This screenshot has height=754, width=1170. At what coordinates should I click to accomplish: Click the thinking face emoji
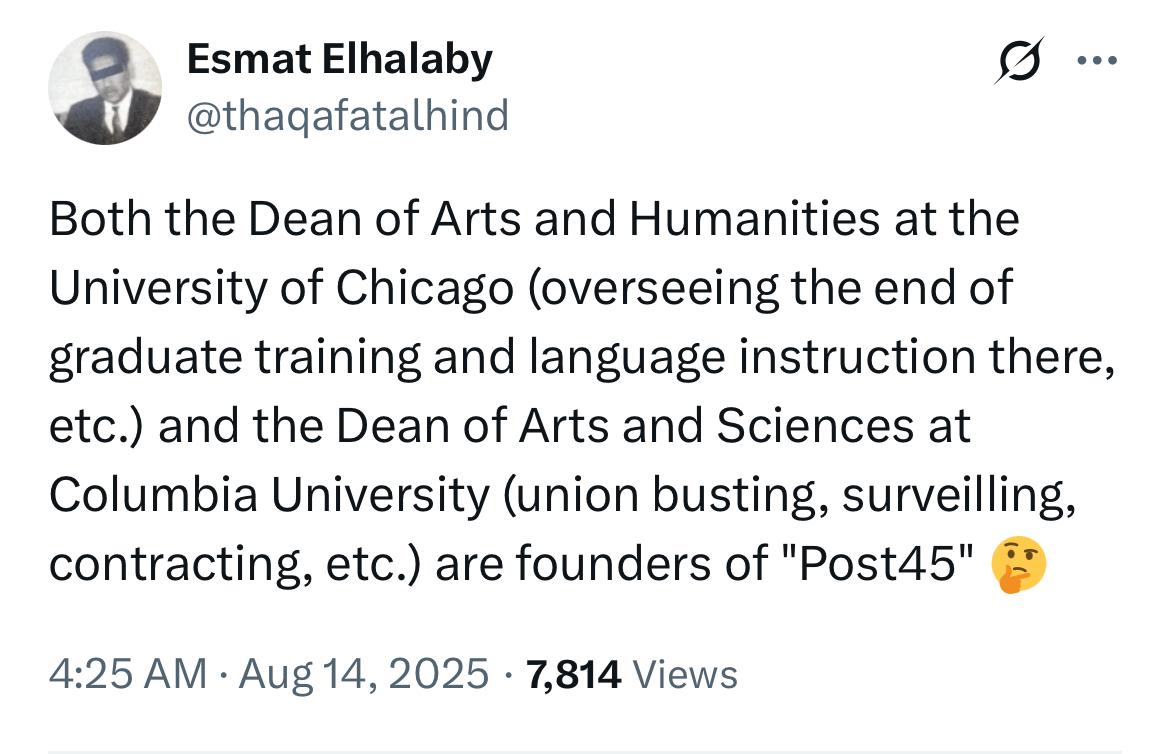click(x=1019, y=566)
